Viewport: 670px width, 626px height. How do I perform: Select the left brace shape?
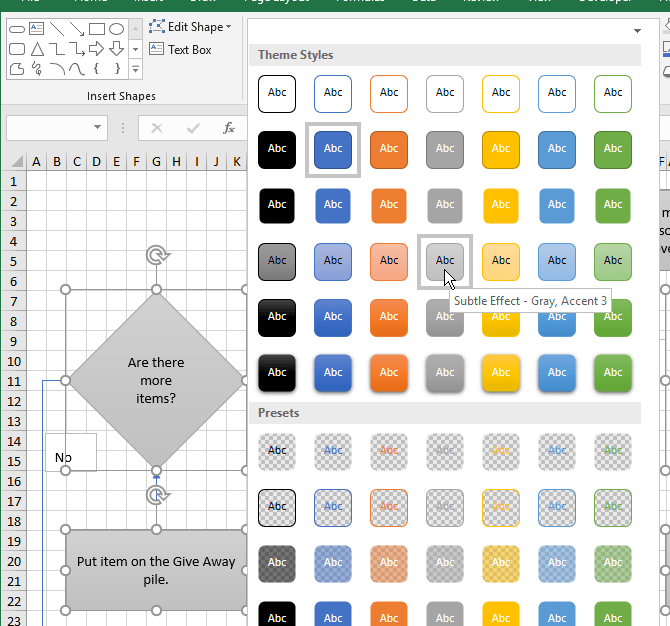(96, 69)
